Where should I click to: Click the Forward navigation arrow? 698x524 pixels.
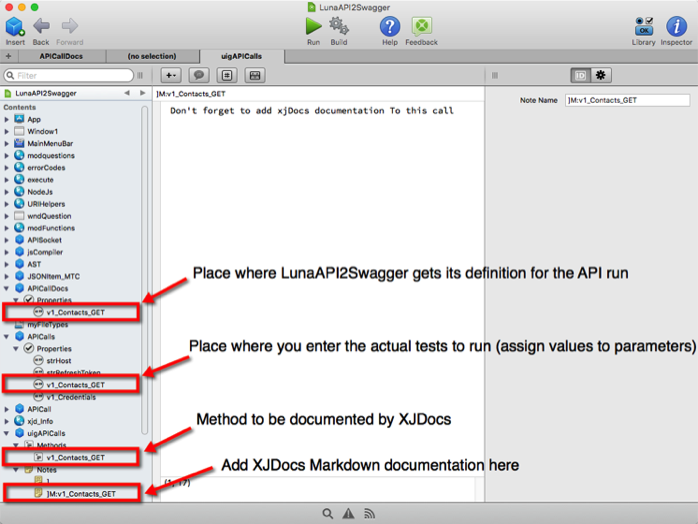[69, 31]
